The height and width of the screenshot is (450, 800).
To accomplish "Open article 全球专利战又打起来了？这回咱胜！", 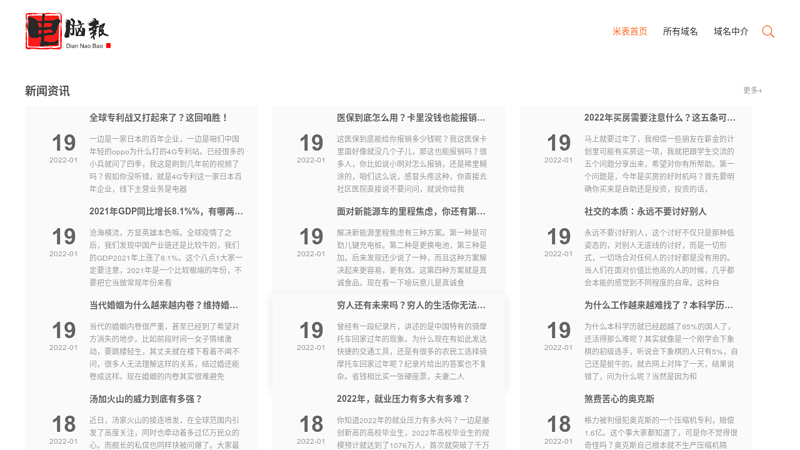I will pos(159,118).
